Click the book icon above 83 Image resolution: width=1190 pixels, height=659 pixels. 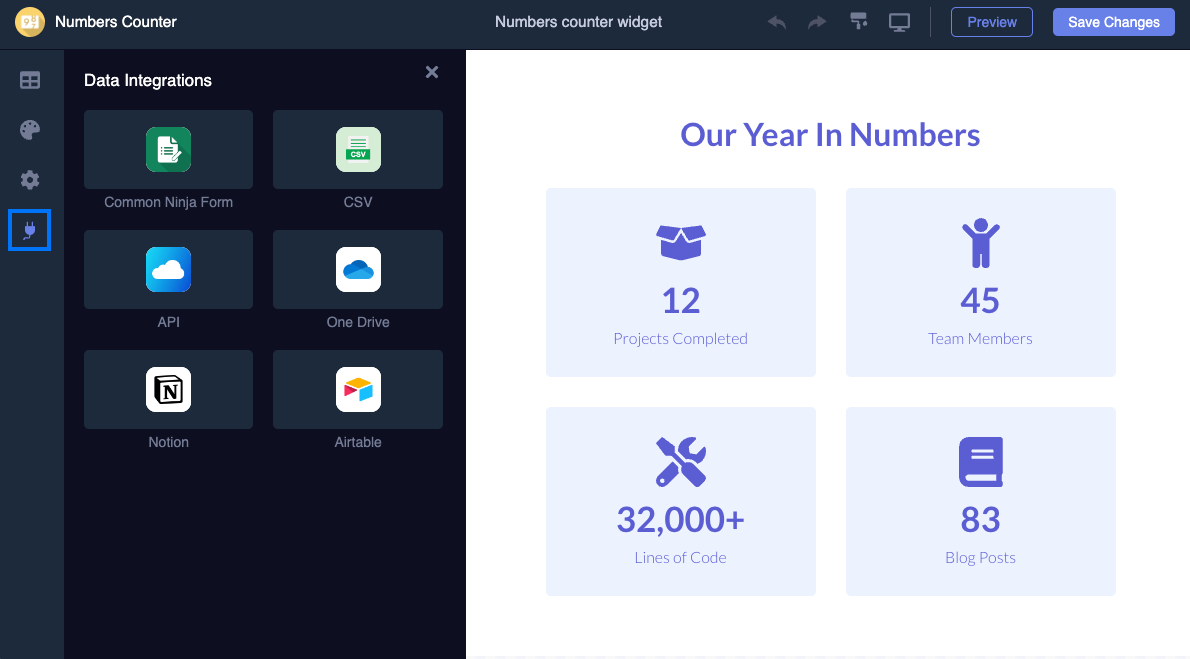tap(981, 462)
